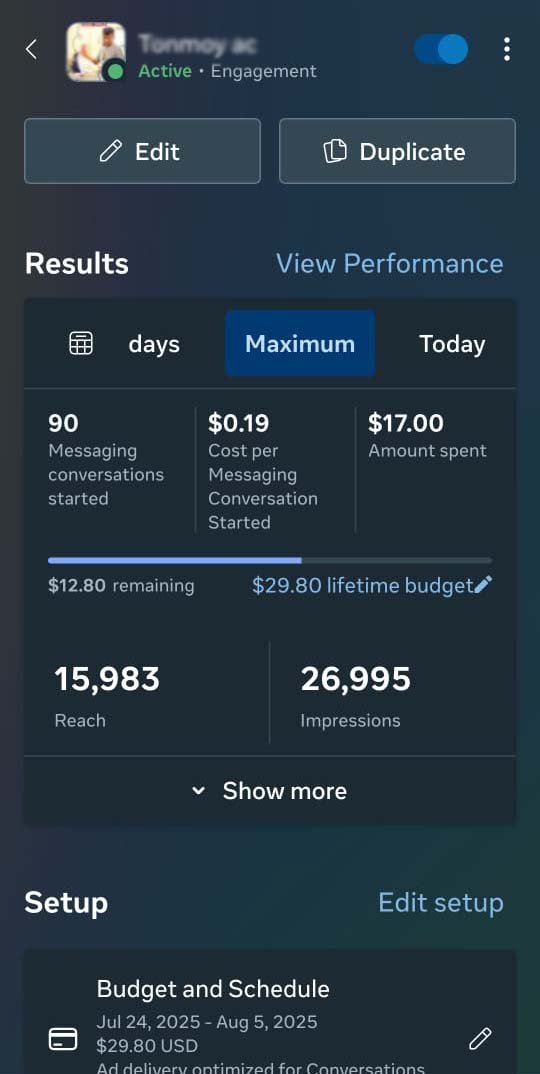Viewport: 540px width, 1074px height.
Task: Expand results with Show more
Action: (x=270, y=791)
